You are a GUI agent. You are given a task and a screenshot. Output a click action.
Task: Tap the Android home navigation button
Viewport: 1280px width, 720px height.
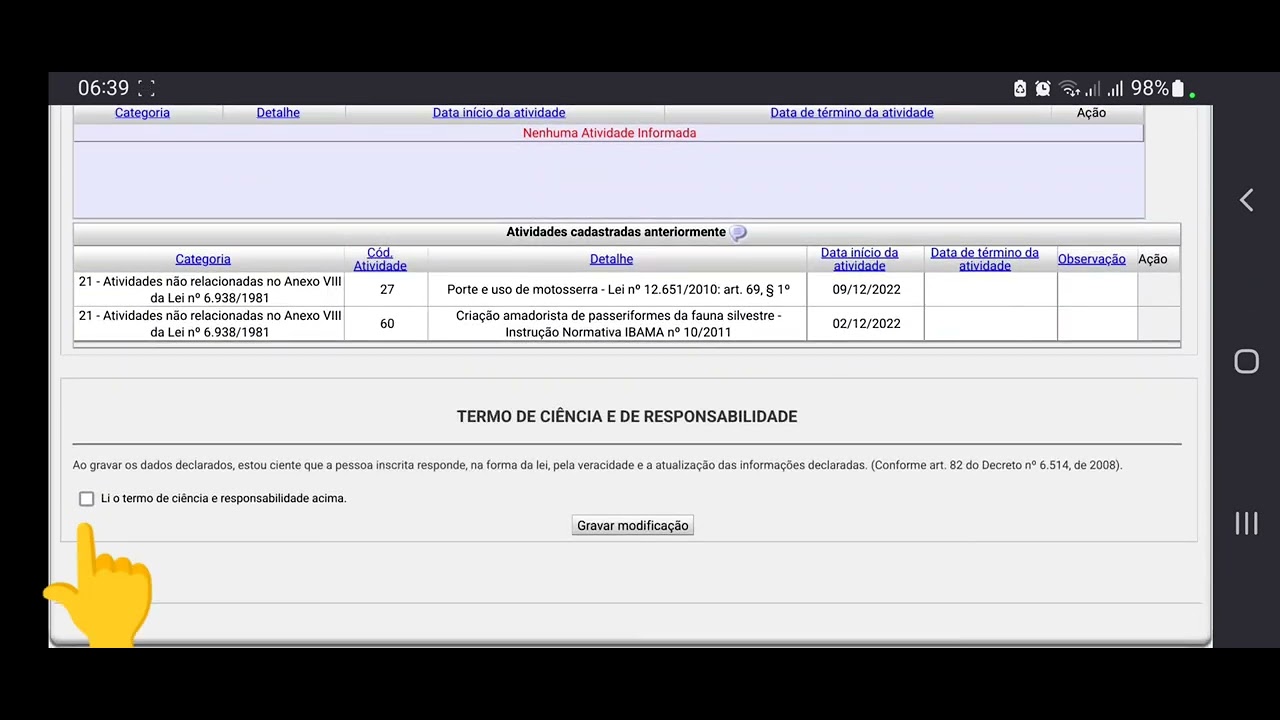pos(1246,361)
